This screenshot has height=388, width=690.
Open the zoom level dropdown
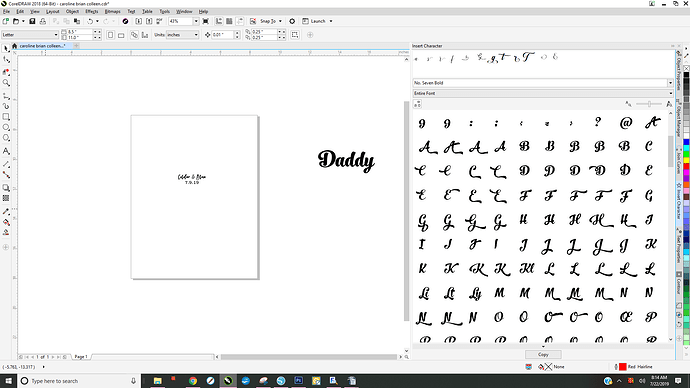[196, 21]
